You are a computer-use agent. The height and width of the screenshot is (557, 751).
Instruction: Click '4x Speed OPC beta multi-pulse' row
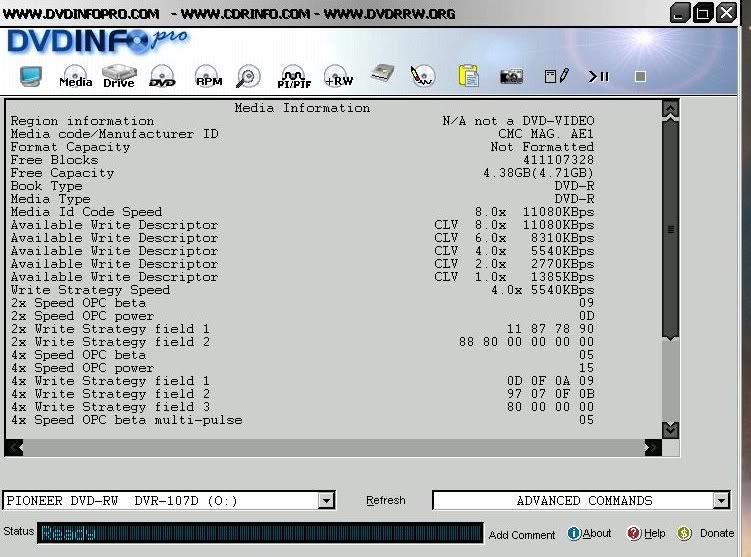[302, 420]
